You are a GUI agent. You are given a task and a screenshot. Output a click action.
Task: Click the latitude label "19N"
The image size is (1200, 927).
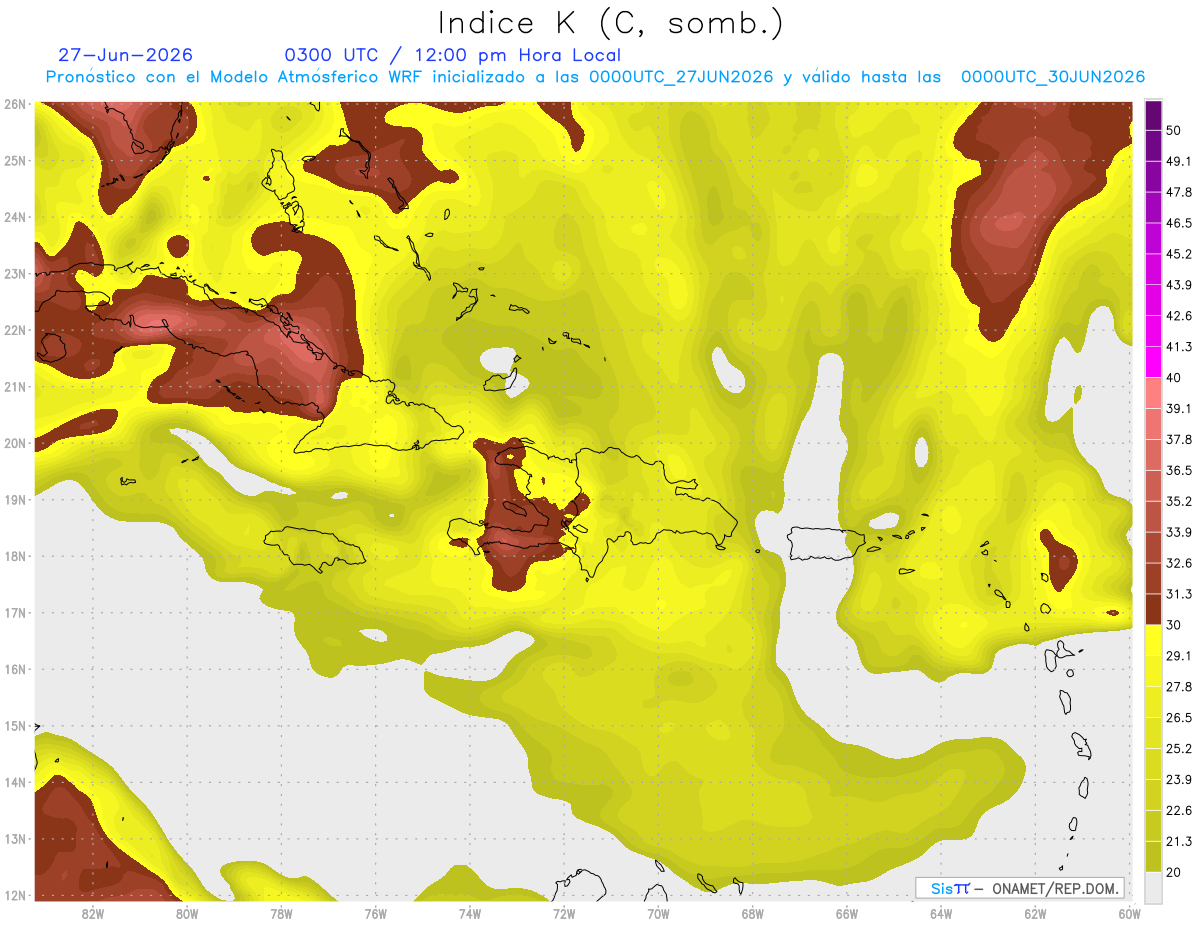[x=15, y=499]
